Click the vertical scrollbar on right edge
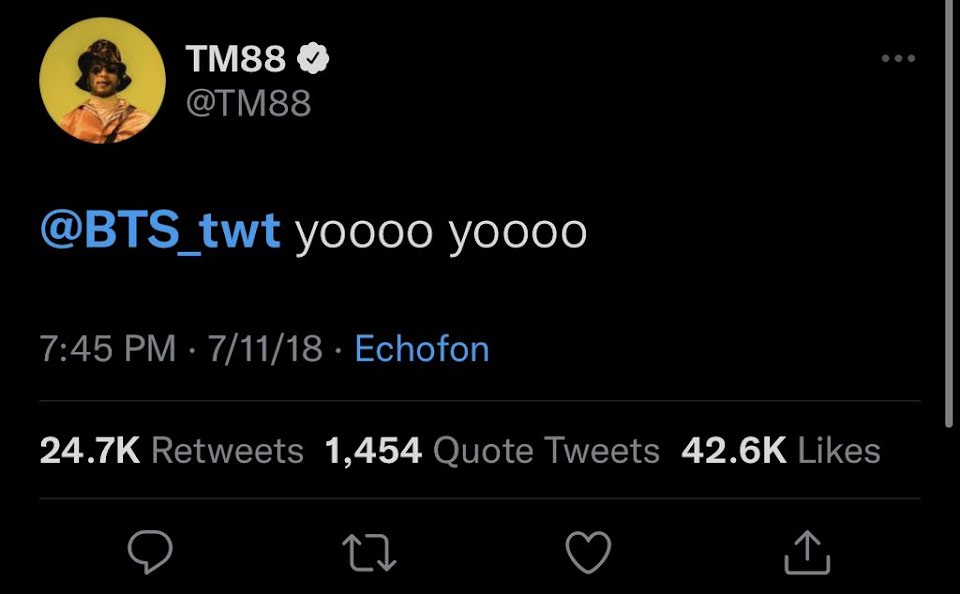Screen dimensions: 960x594 coord(948,214)
